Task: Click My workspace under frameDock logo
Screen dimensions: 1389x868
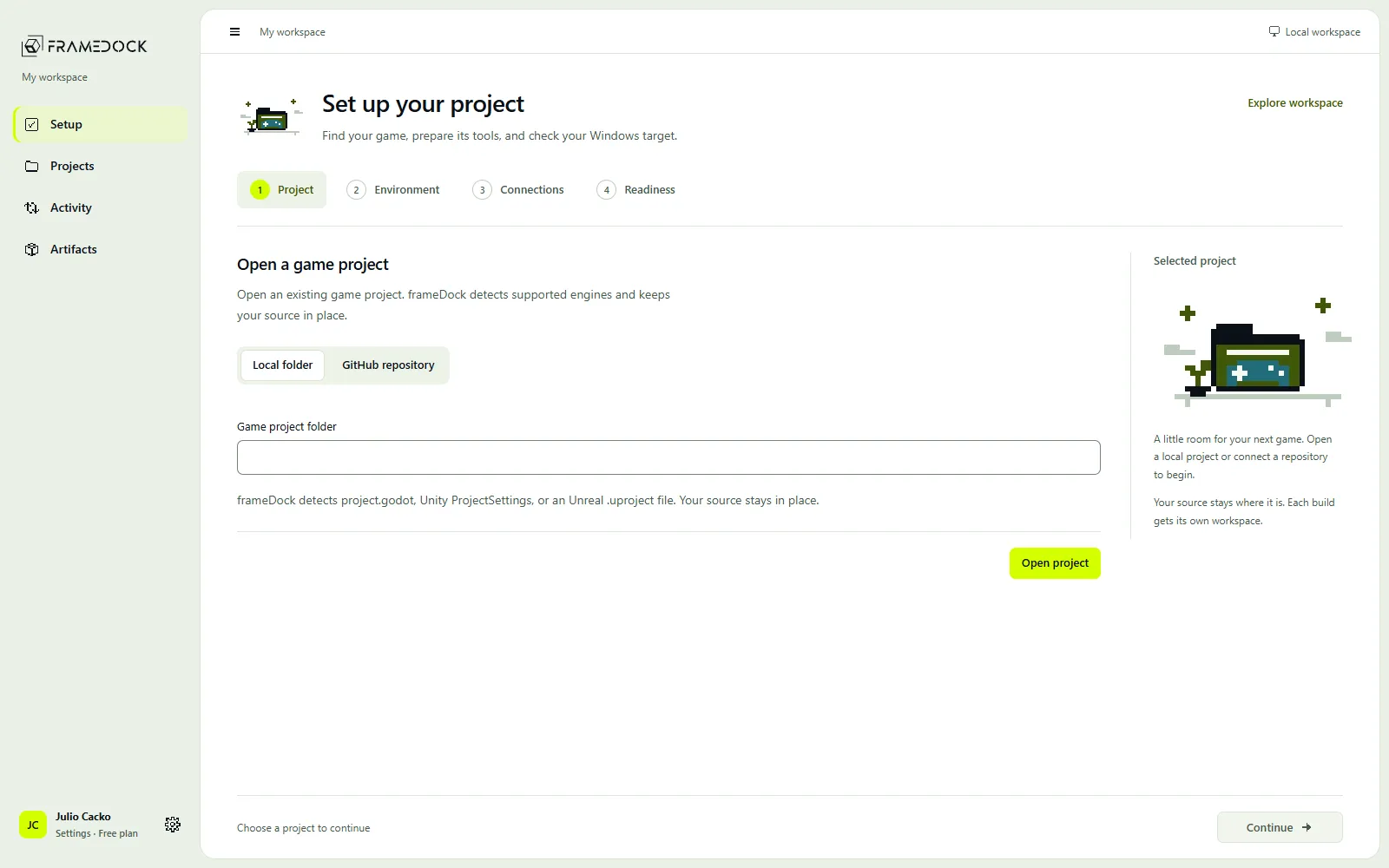Action: (55, 77)
